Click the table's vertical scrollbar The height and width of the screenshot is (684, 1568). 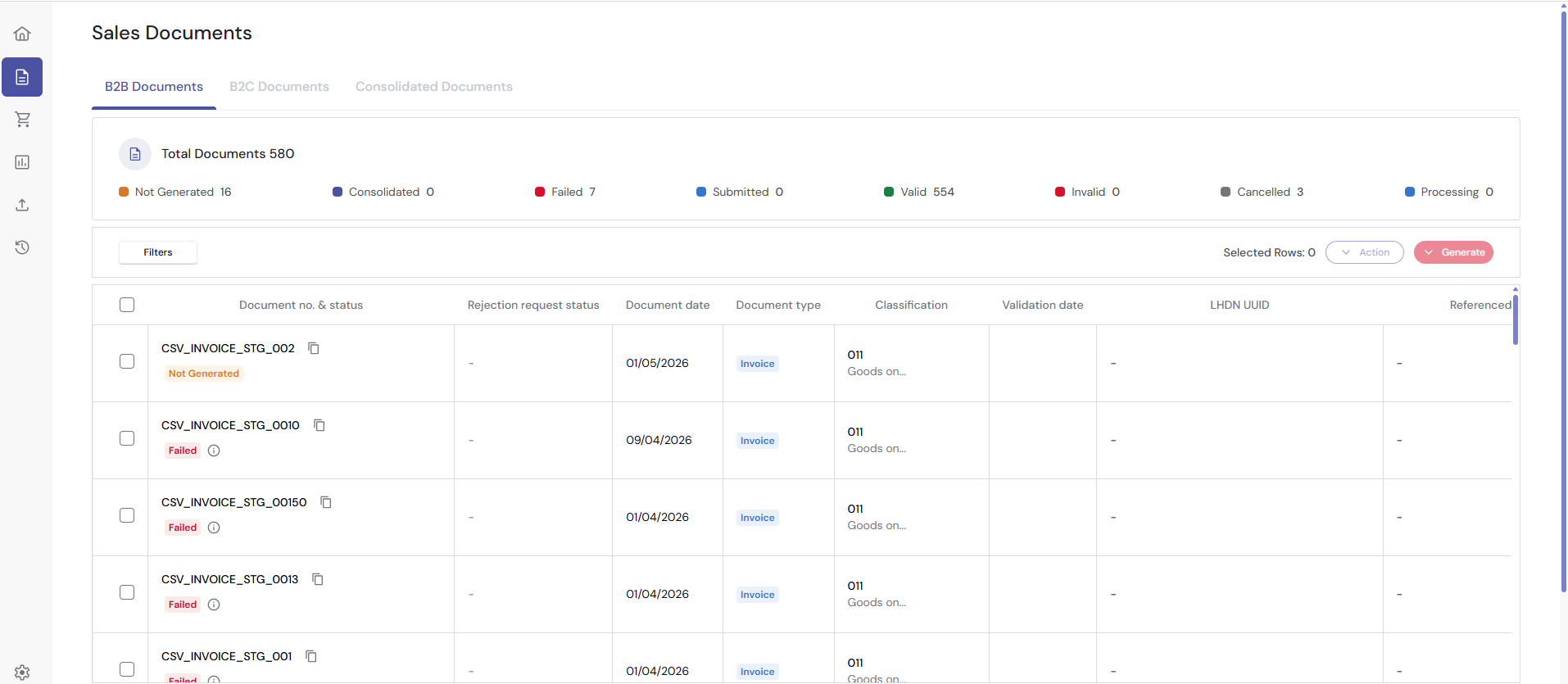pos(1515,320)
